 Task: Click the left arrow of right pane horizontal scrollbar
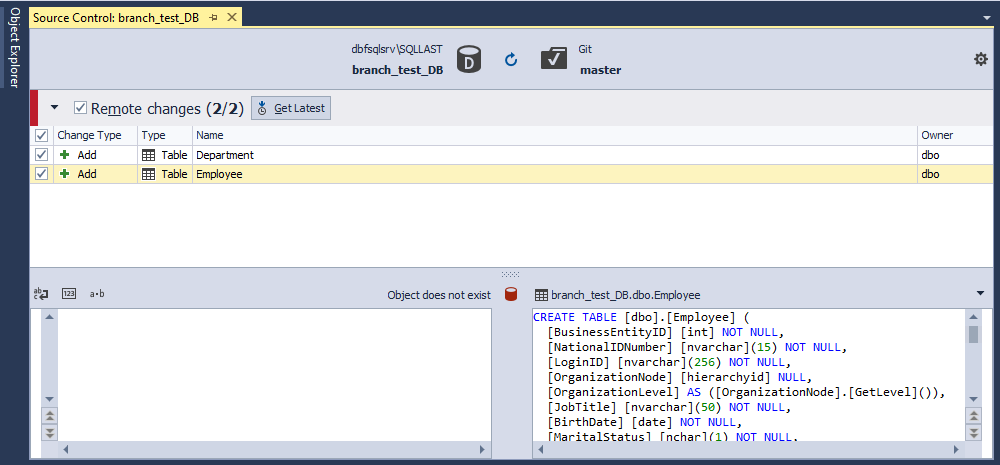540,450
